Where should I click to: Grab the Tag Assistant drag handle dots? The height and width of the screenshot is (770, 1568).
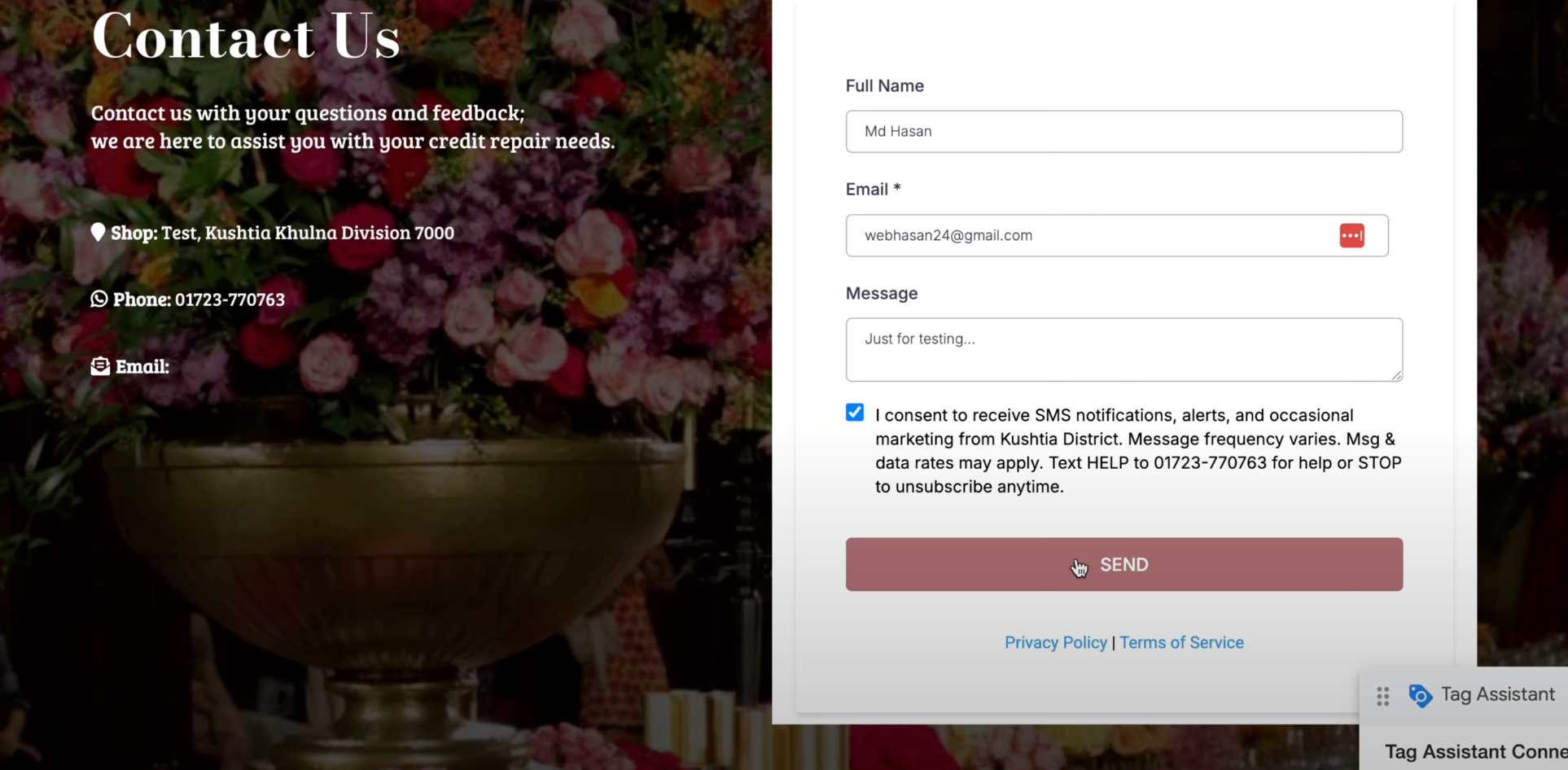(x=1382, y=696)
